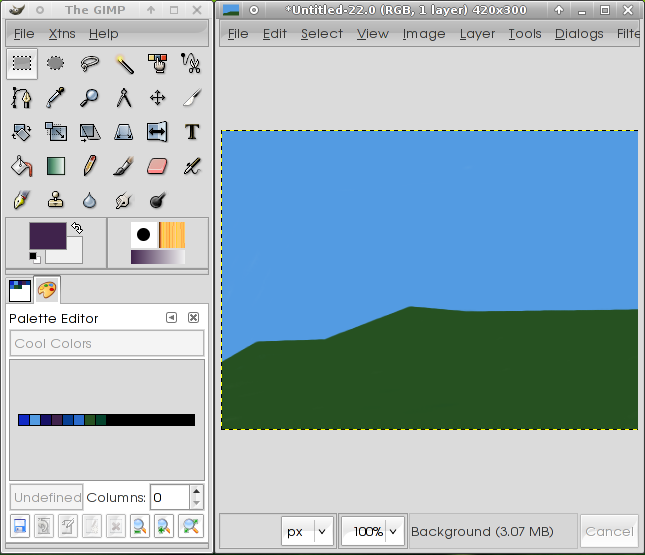This screenshot has height=555, width=645.
Task: Open the 100% zoom dropdown
Action: (373, 532)
